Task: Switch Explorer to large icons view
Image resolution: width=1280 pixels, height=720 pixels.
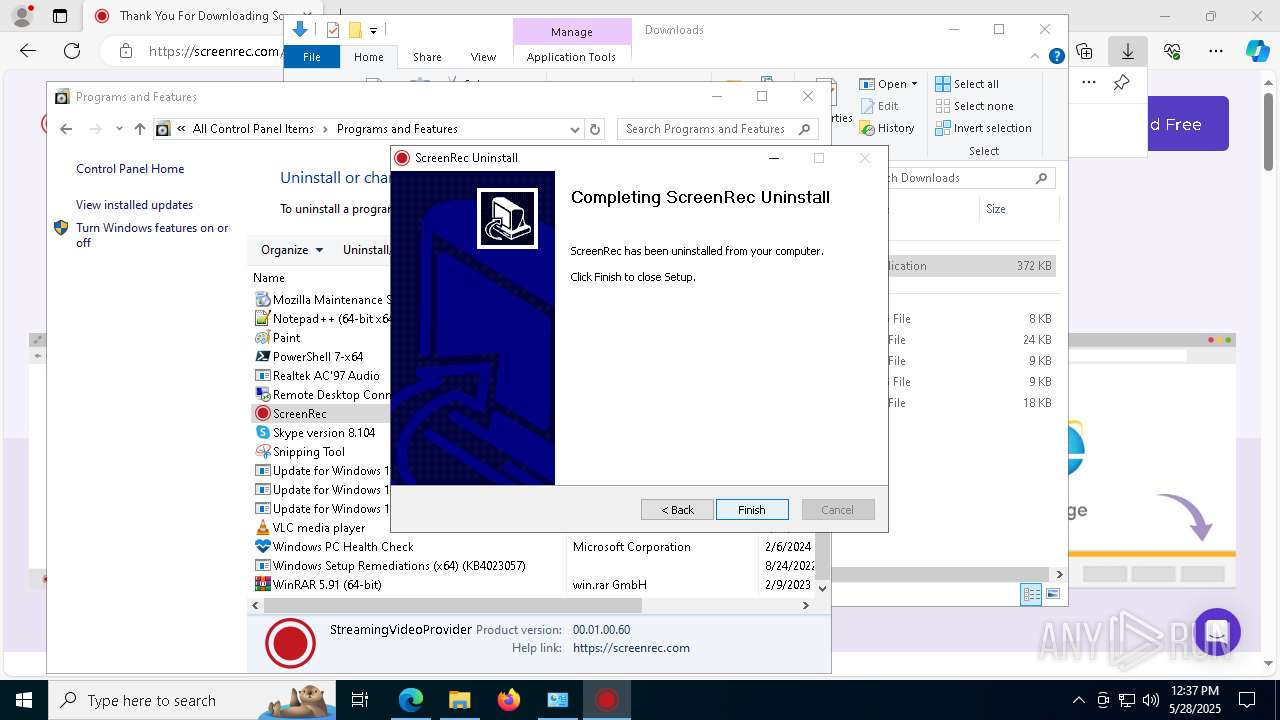Action: click(1052, 595)
